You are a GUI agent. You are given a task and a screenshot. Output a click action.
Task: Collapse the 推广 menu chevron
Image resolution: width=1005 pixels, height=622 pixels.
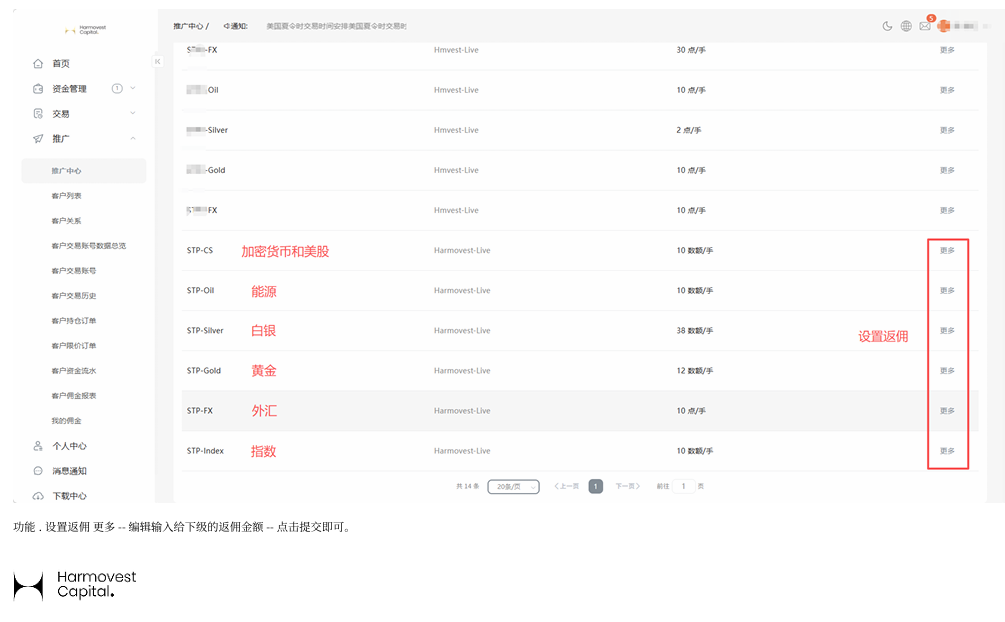(x=133, y=139)
